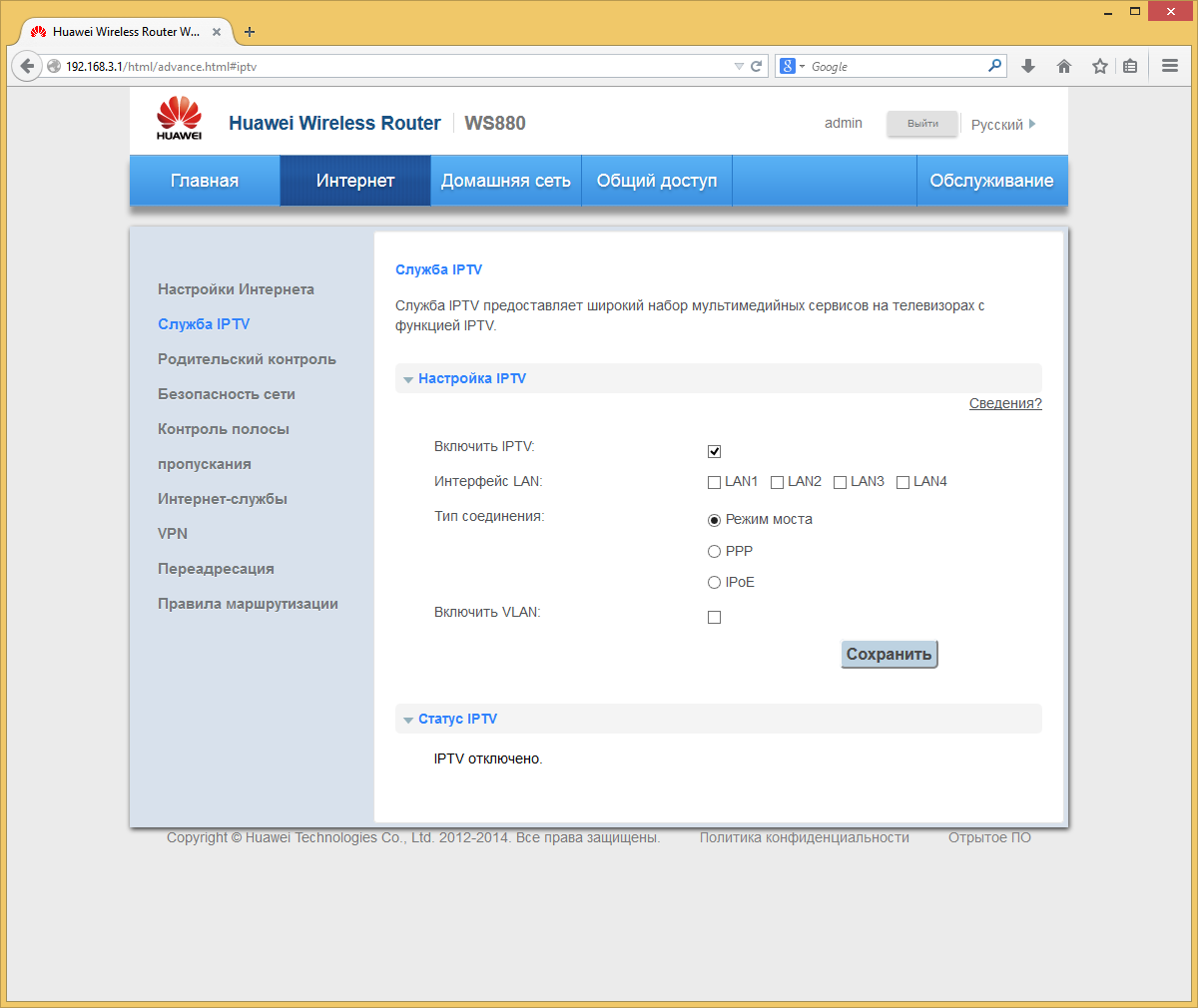This screenshot has height=1008, width=1198.
Task: Tick the LAN3 interface checkbox
Action: (840, 482)
